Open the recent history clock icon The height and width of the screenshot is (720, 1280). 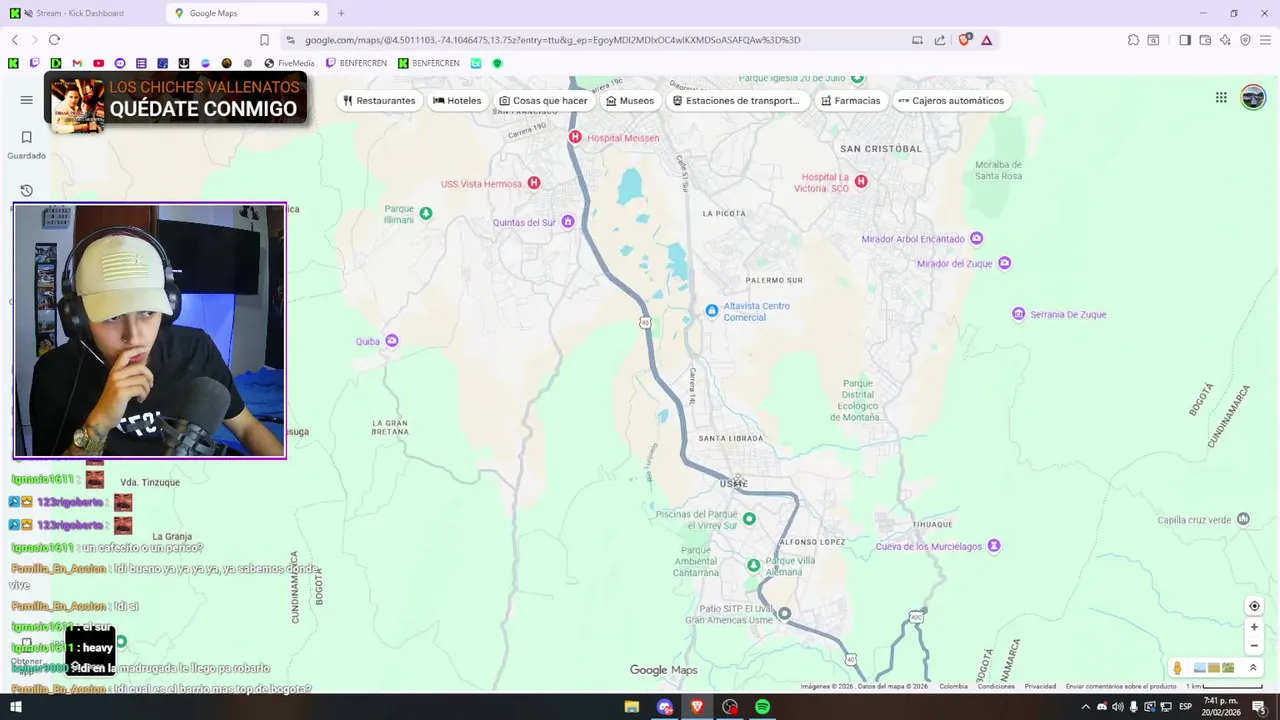tap(27, 190)
